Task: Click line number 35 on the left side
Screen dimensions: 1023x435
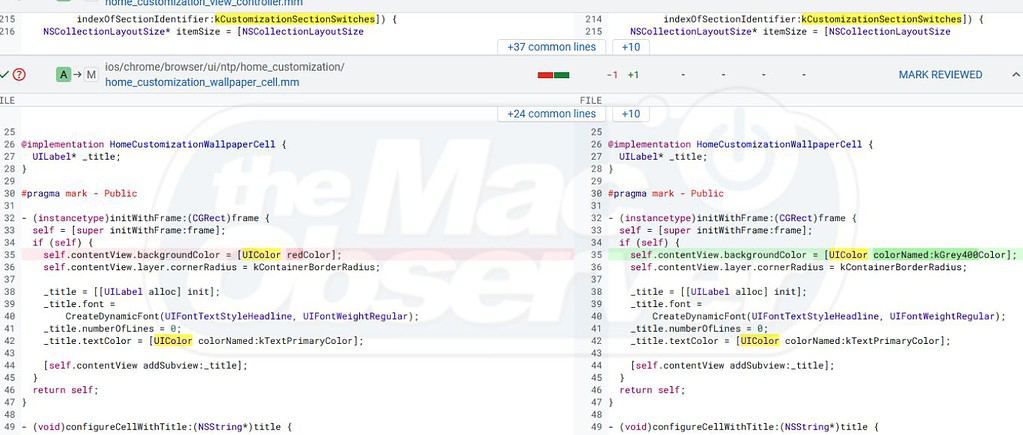Action: click(9, 255)
